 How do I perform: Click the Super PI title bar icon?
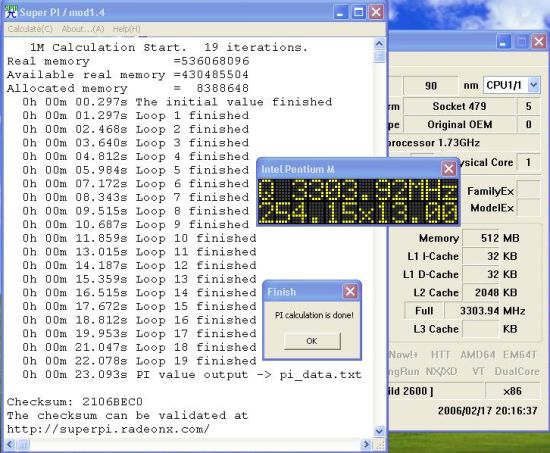point(11,12)
